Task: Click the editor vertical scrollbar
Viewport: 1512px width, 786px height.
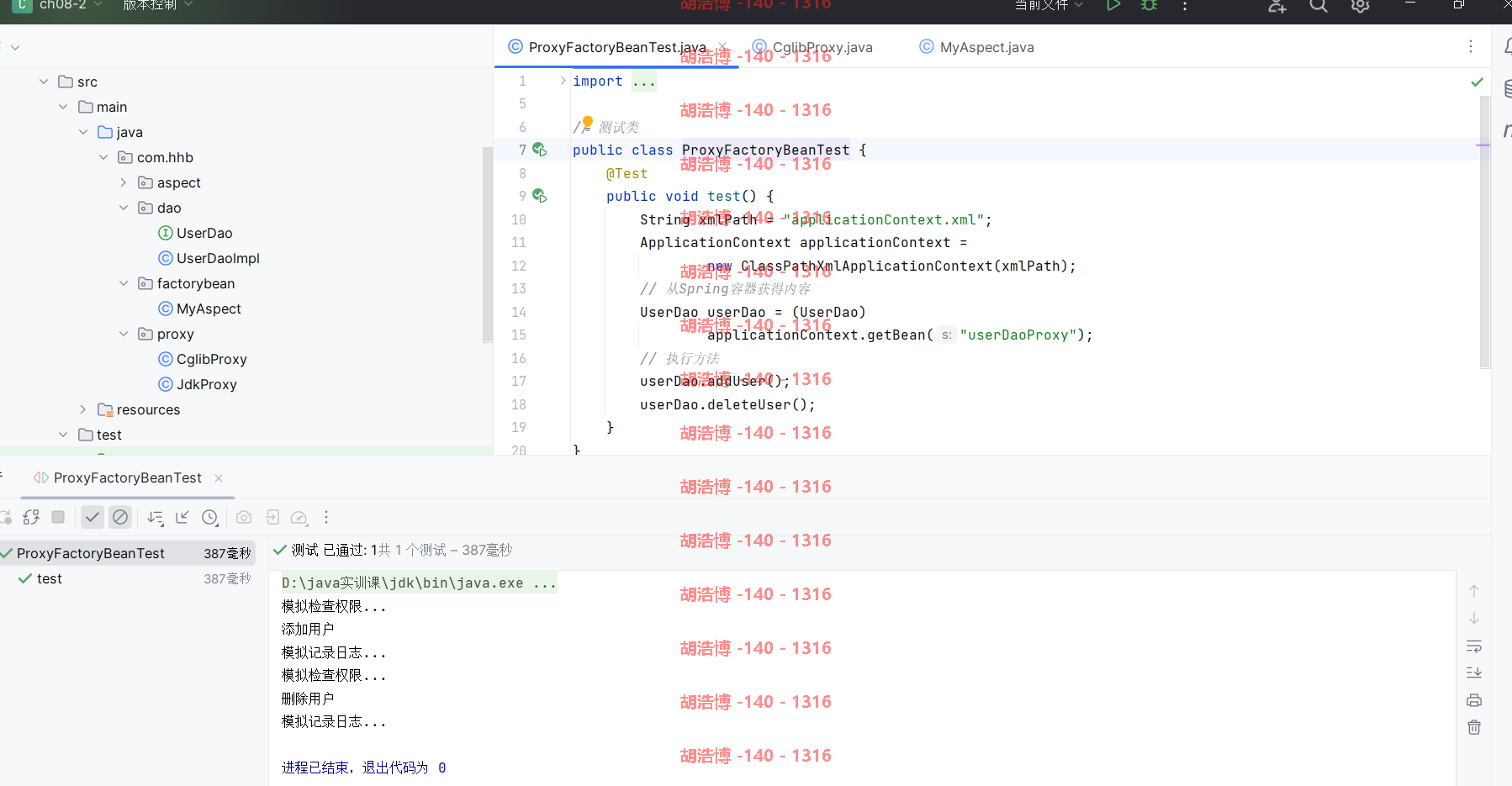Action: 1485,232
